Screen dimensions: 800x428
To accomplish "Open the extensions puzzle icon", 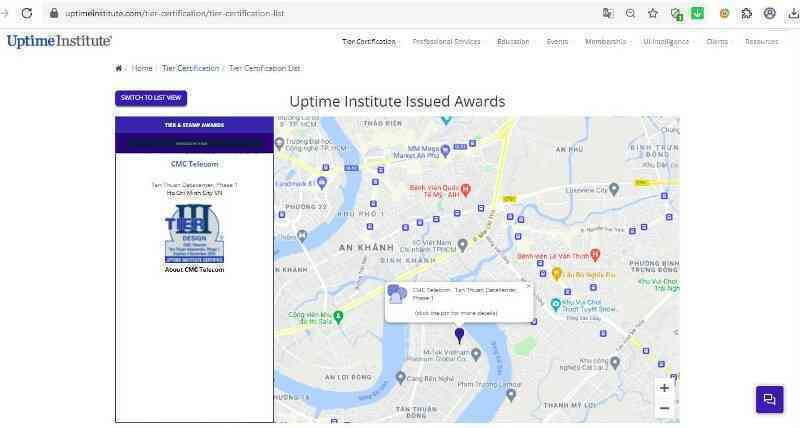I will pos(746,14).
